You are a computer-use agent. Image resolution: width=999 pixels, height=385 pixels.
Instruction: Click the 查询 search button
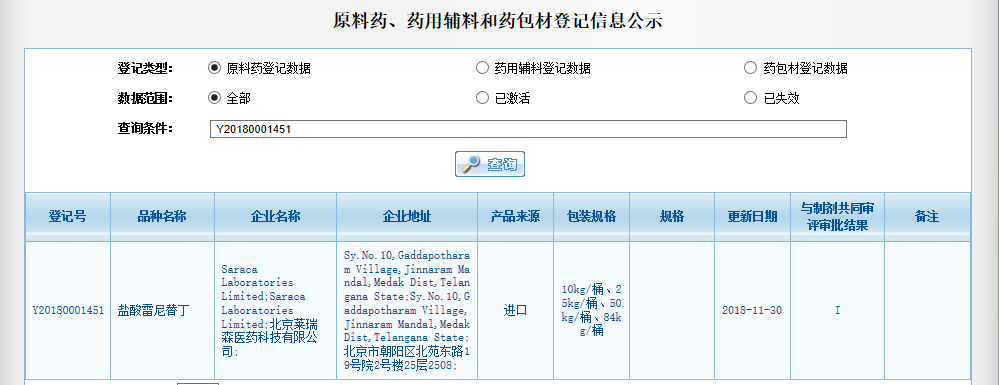pos(490,164)
